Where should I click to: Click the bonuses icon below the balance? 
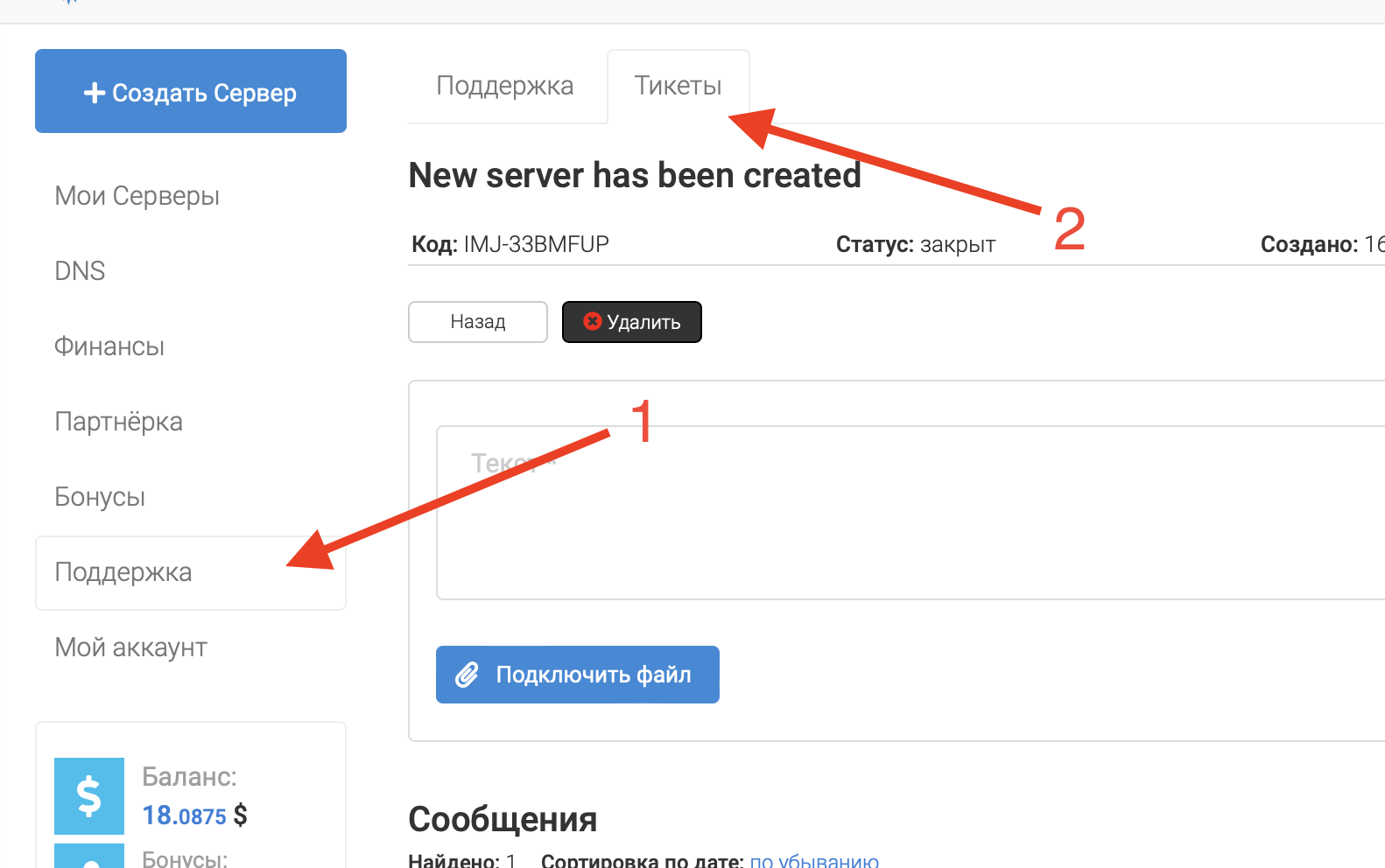(x=89, y=857)
